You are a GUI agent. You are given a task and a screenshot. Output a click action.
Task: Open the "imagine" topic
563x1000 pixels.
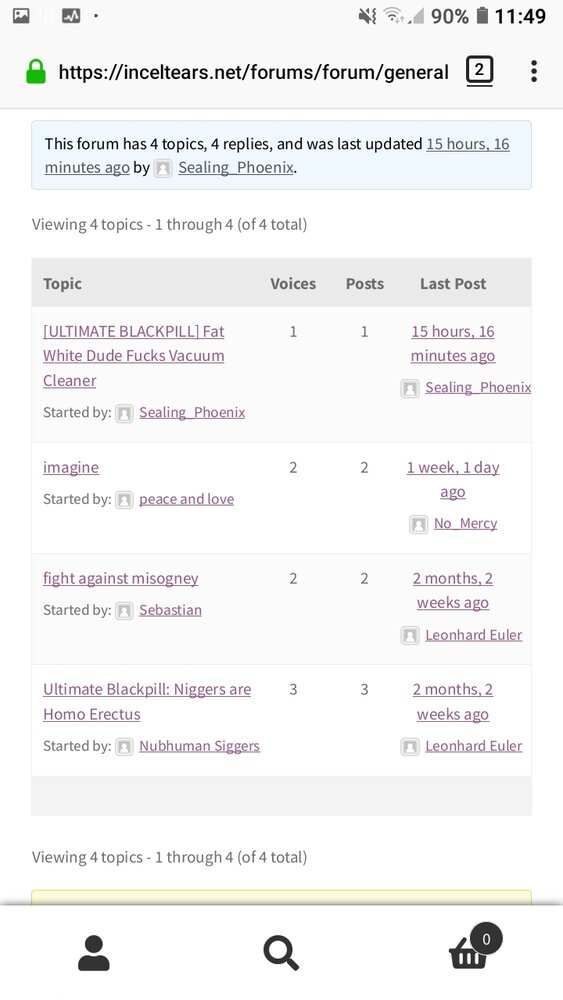coord(71,467)
